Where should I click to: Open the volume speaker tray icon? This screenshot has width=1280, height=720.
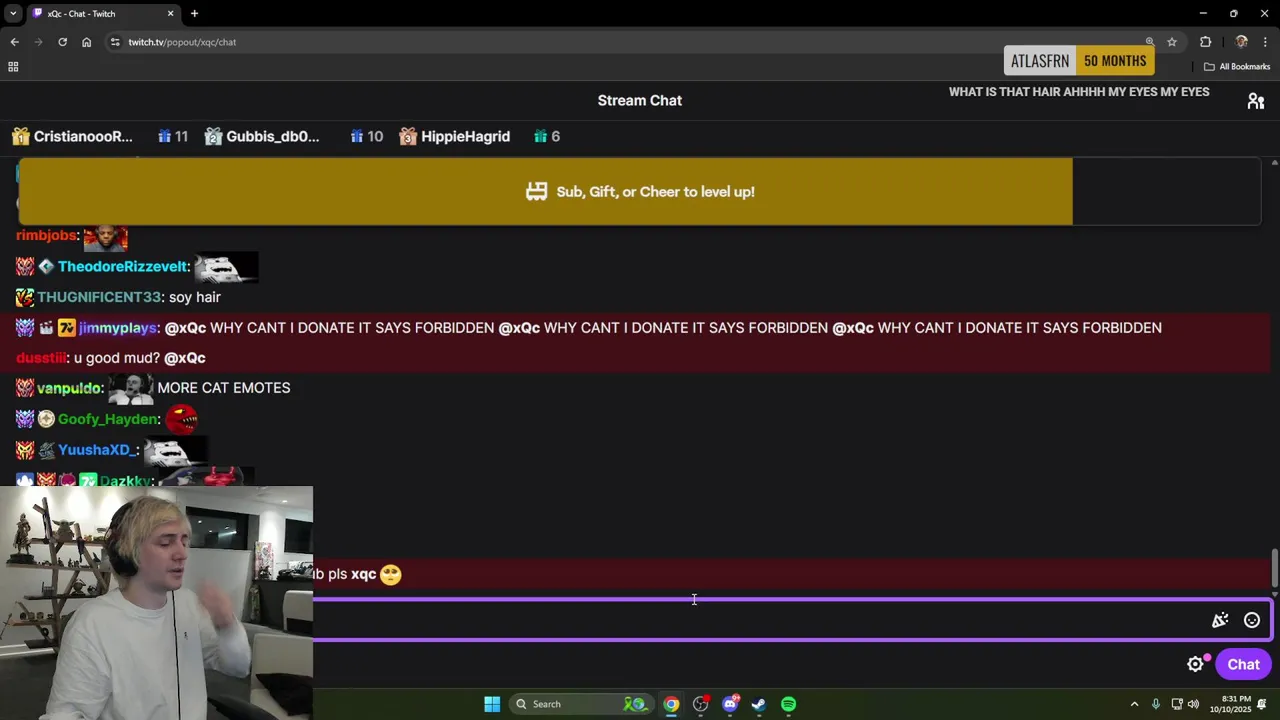coord(1193,704)
